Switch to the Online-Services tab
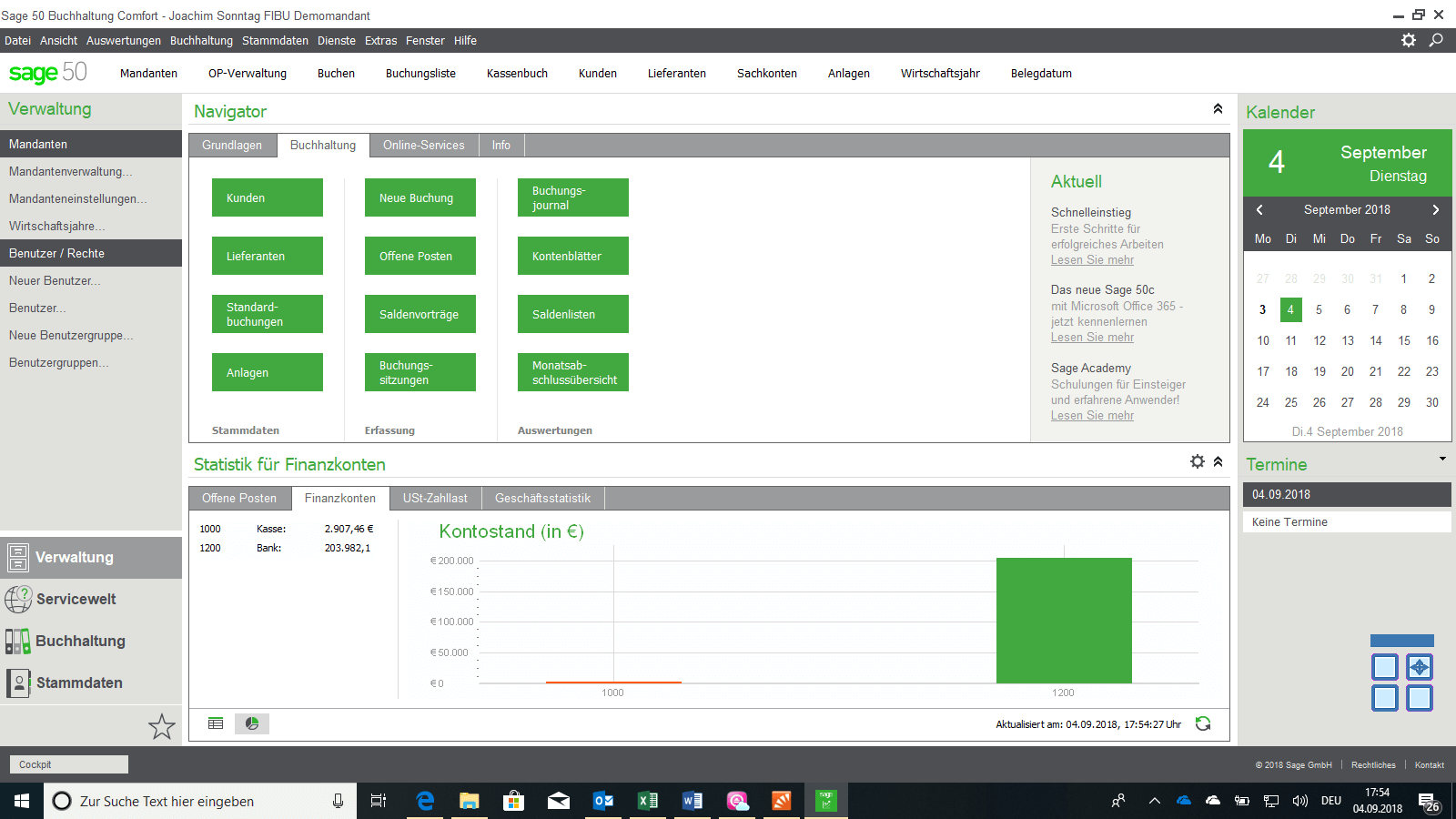Image resolution: width=1456 pixels, height=819 pixels. [x=423, y=146]
